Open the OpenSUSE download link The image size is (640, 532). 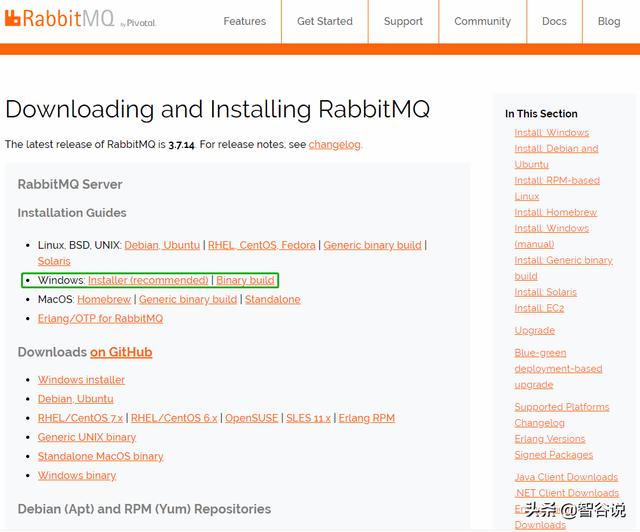tap(251, 418)
